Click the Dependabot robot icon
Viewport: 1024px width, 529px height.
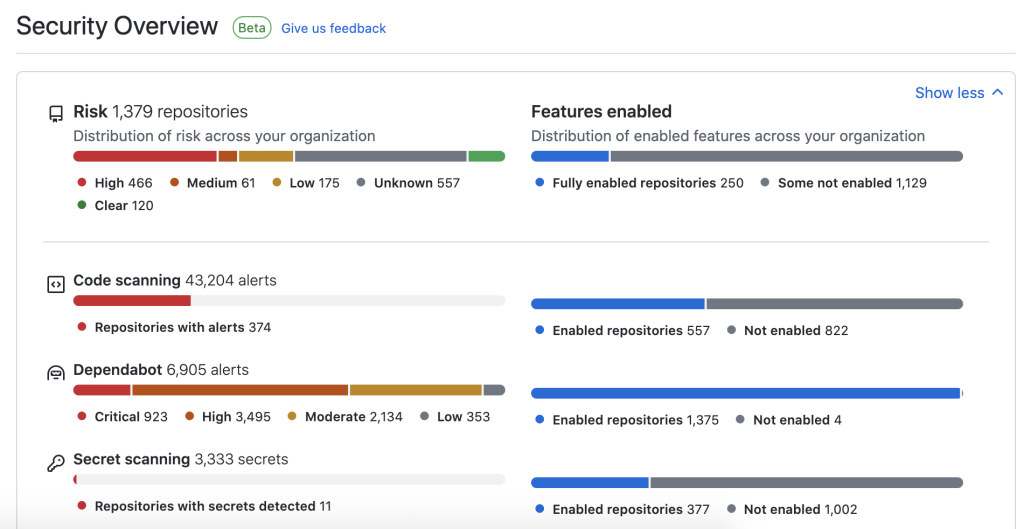56,373
